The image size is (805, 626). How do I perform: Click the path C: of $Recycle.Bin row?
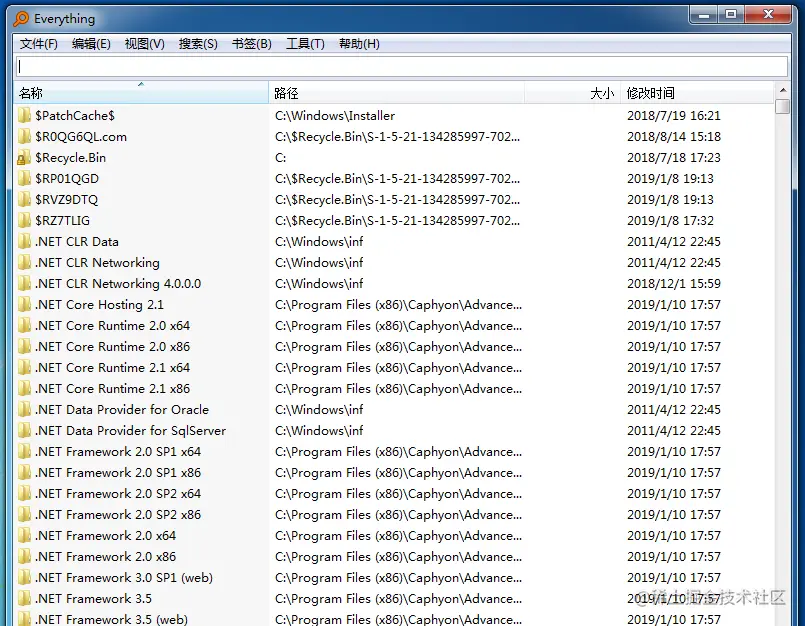pyautogui.click(x=281, y=158)
